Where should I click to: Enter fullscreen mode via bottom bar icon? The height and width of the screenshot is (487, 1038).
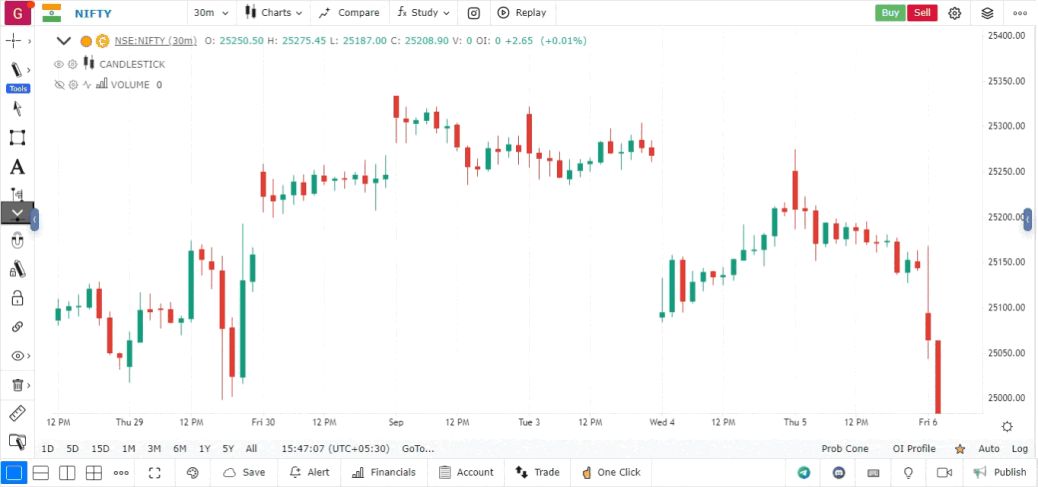tap(154, 472)
